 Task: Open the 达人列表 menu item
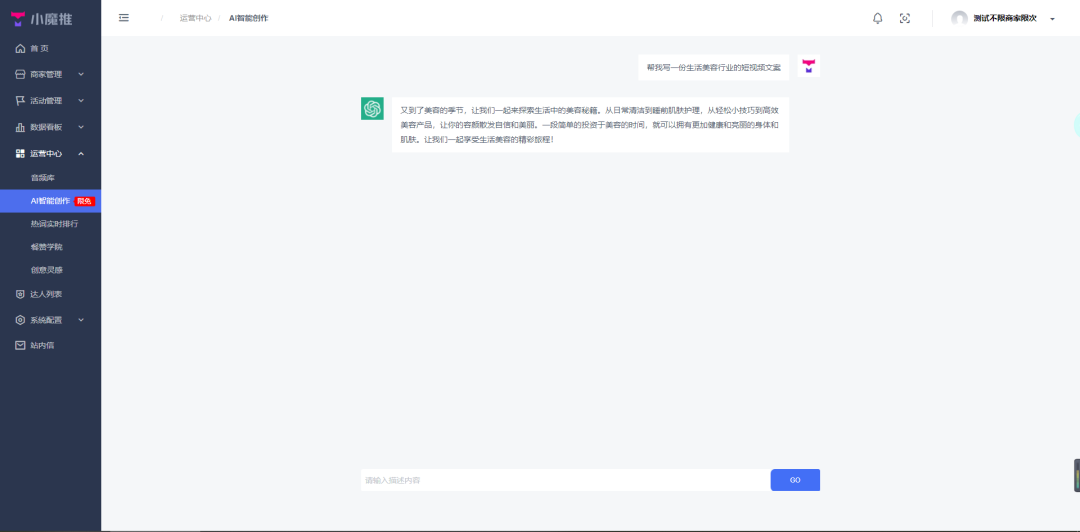coord(45,294)
